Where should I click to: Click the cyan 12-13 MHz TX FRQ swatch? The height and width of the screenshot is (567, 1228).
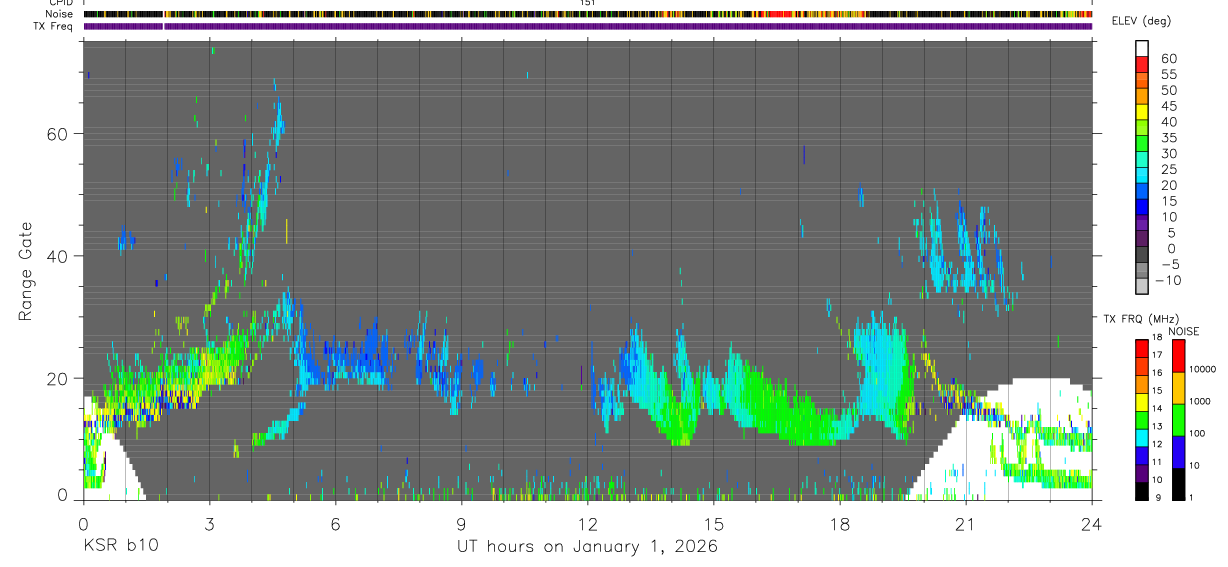pos(1142,437)
